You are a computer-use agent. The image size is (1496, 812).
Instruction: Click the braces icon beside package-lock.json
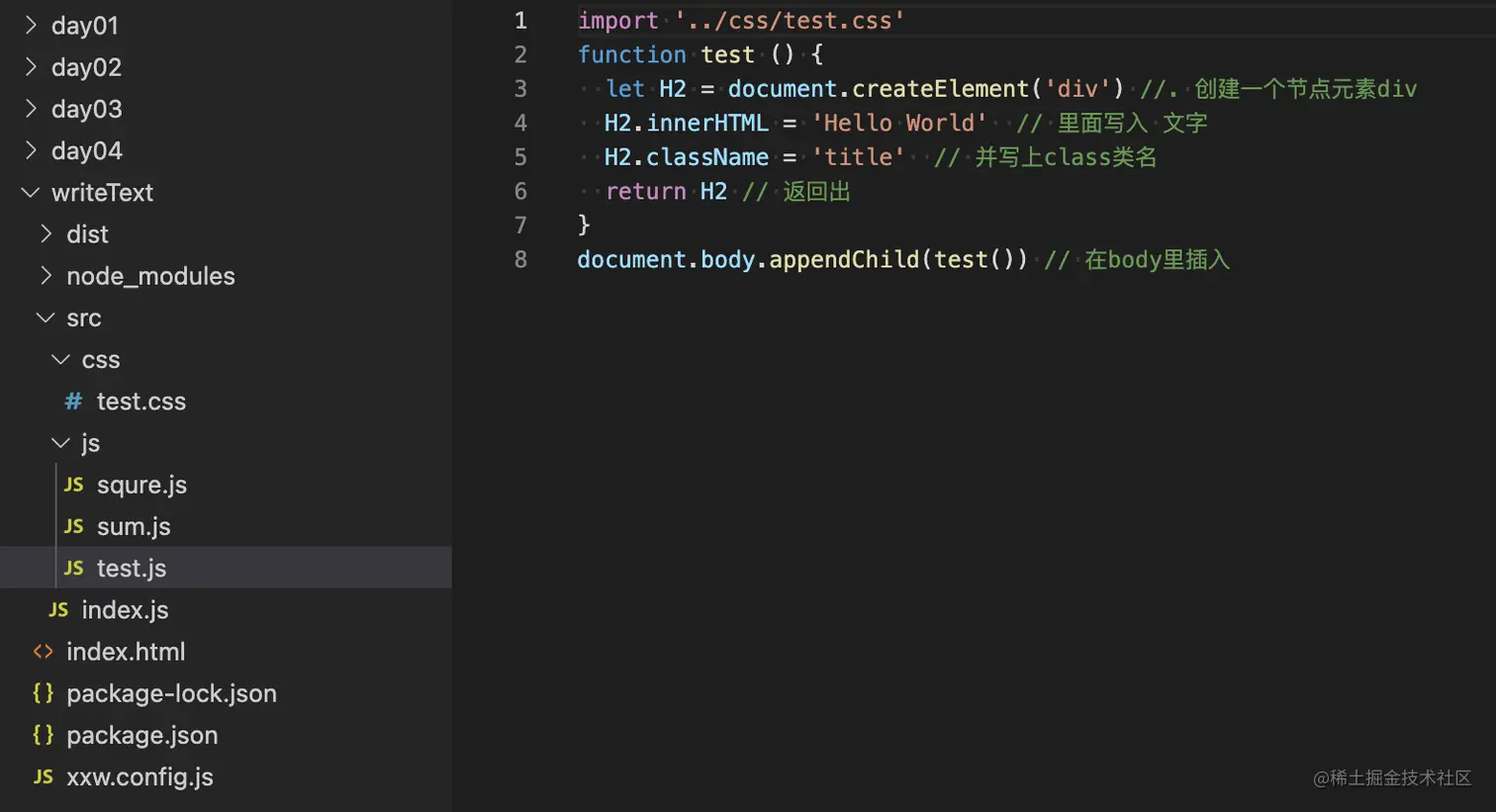point(43,693)
